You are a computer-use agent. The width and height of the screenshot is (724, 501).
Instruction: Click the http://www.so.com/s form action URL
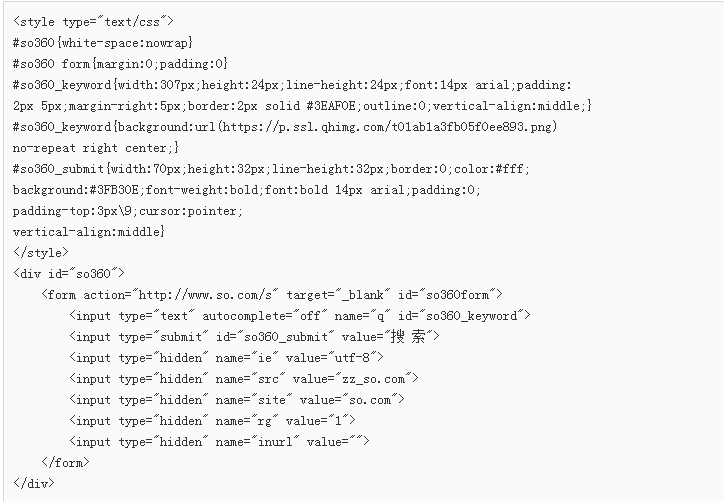205,295
